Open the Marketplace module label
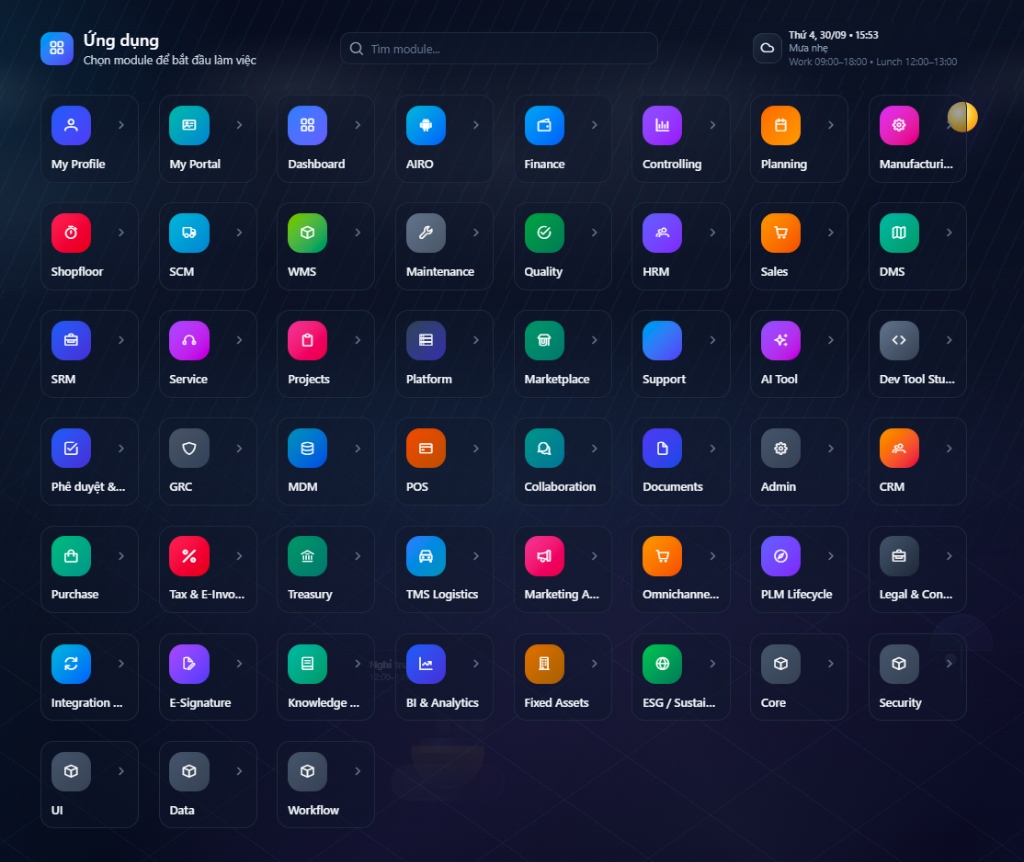 coord(557,379)
